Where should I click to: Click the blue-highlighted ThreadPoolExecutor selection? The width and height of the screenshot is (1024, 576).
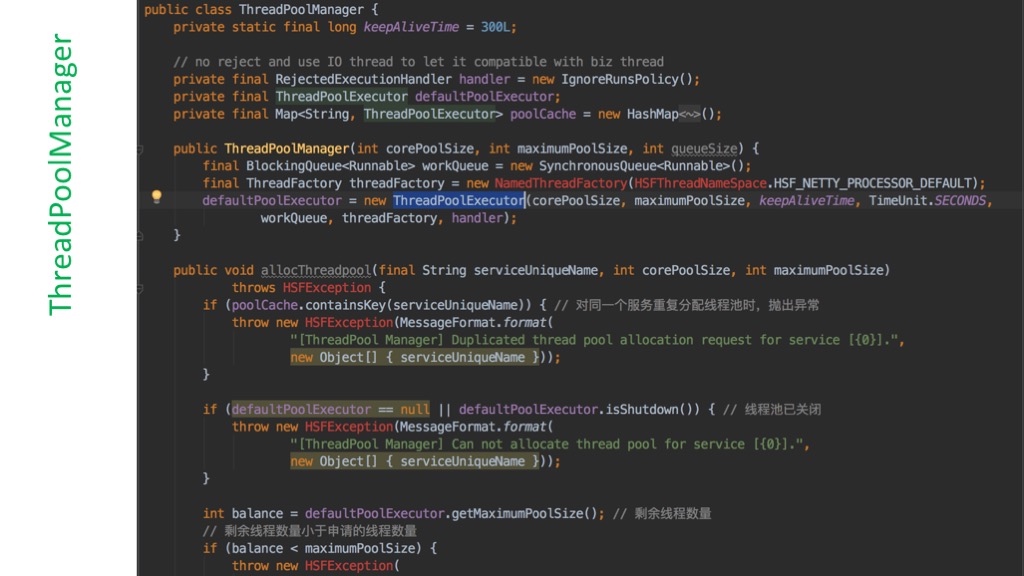[459, 200]
